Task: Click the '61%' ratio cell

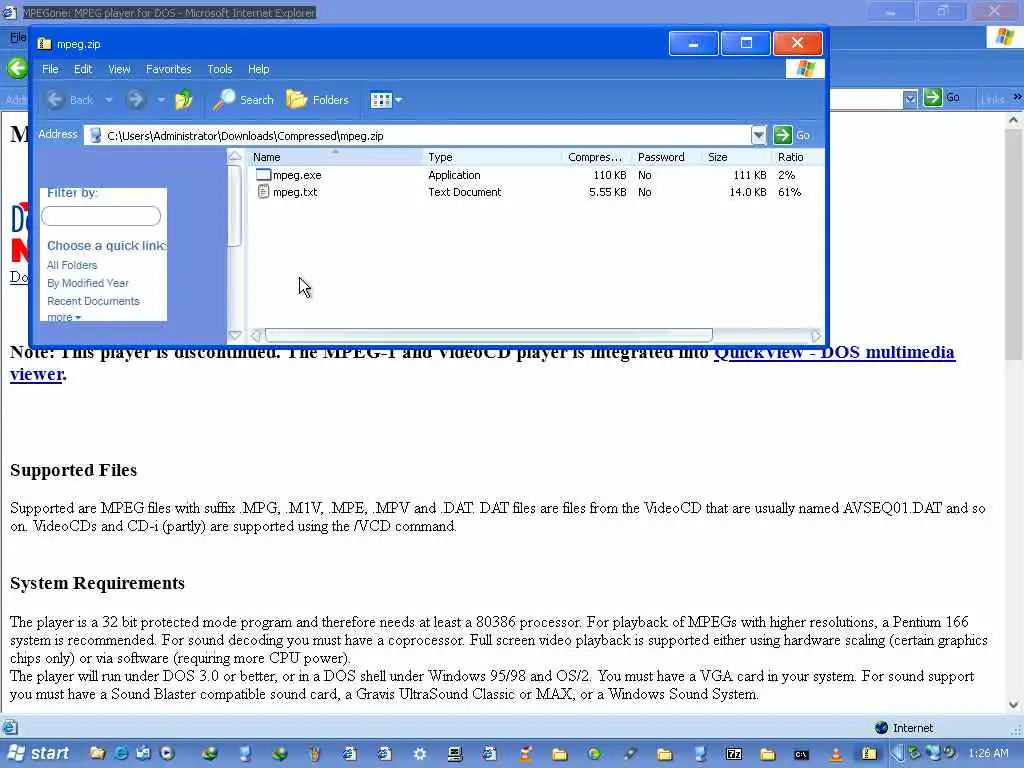Action: click(789, 192)
